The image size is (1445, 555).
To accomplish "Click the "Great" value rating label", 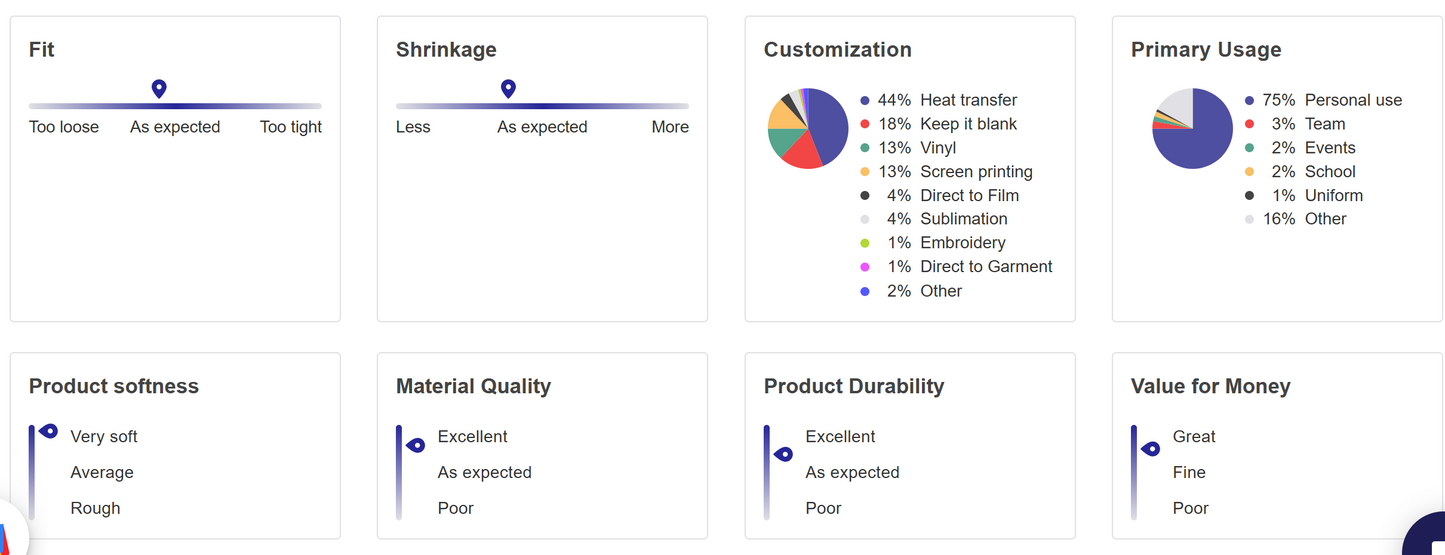I will pyautogui.click(x=1194, y=437).
